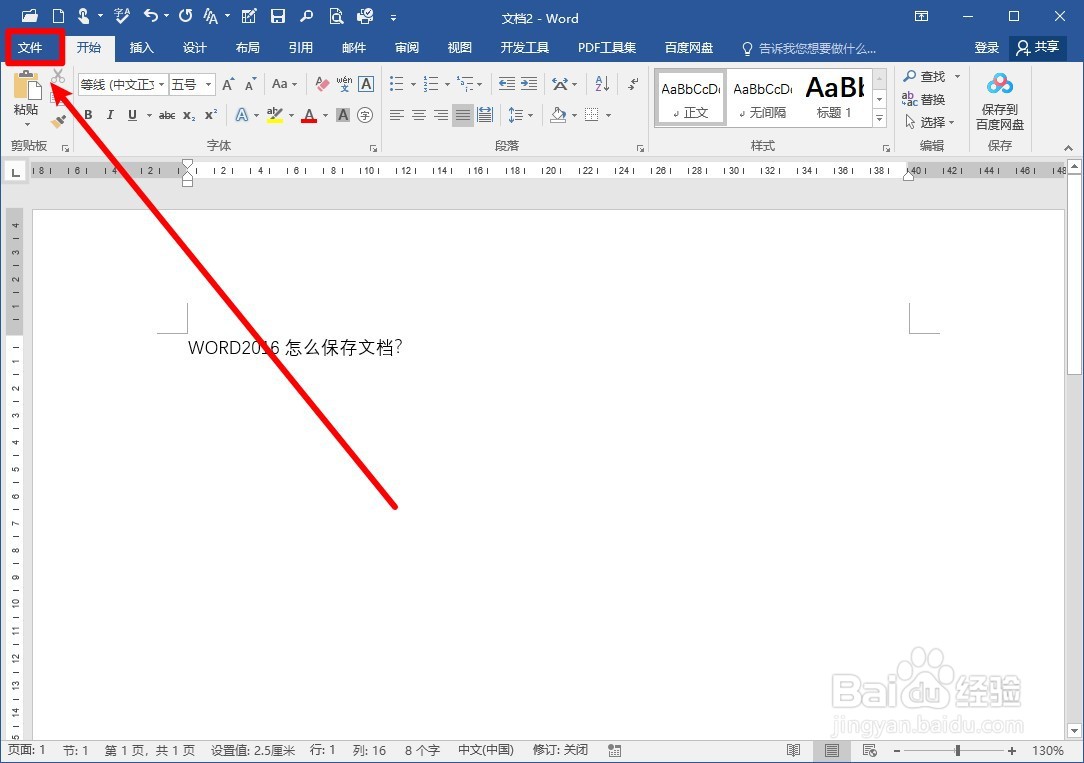Open the 文件 (File) menu
Screen dimensions: 1084x763
point(33,47)
